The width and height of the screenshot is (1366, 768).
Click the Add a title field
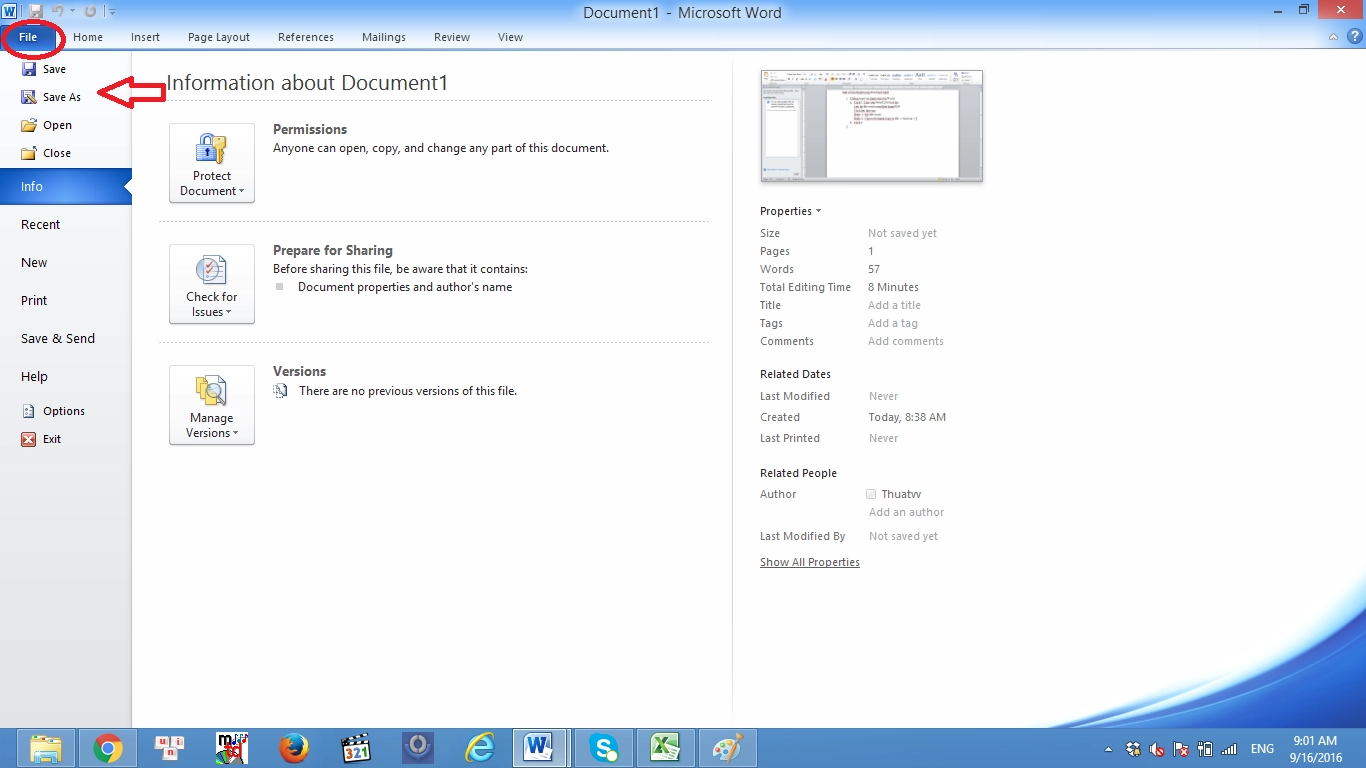tap(894, 305)
